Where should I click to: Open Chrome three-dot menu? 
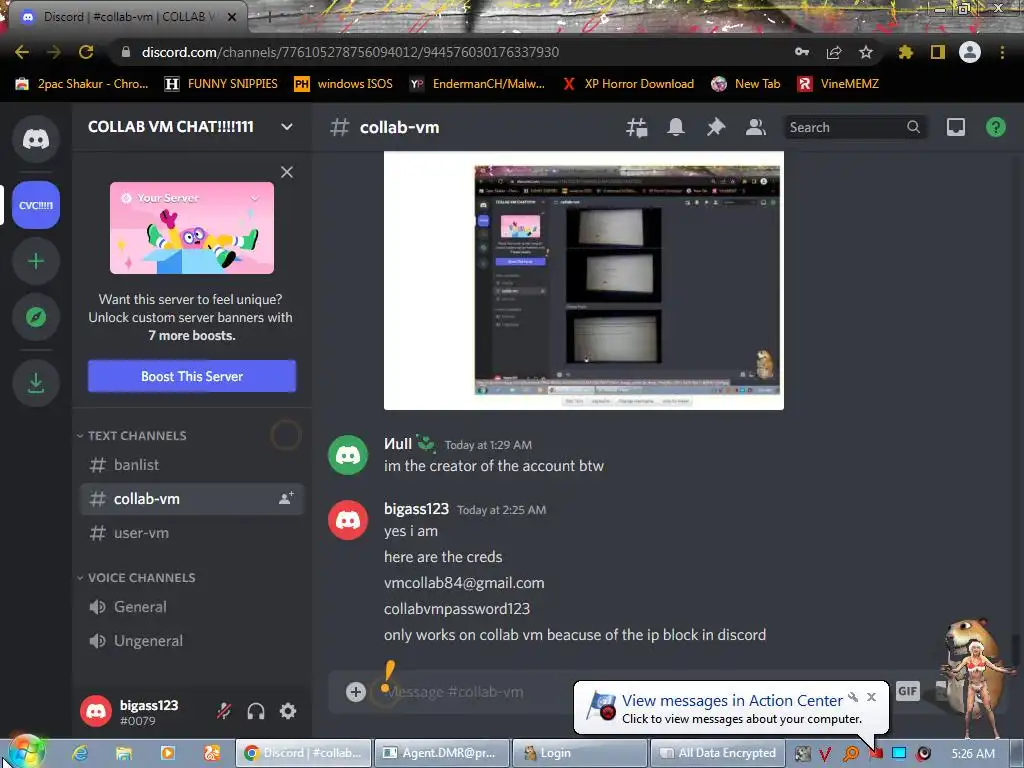[x=1002, y=52]
